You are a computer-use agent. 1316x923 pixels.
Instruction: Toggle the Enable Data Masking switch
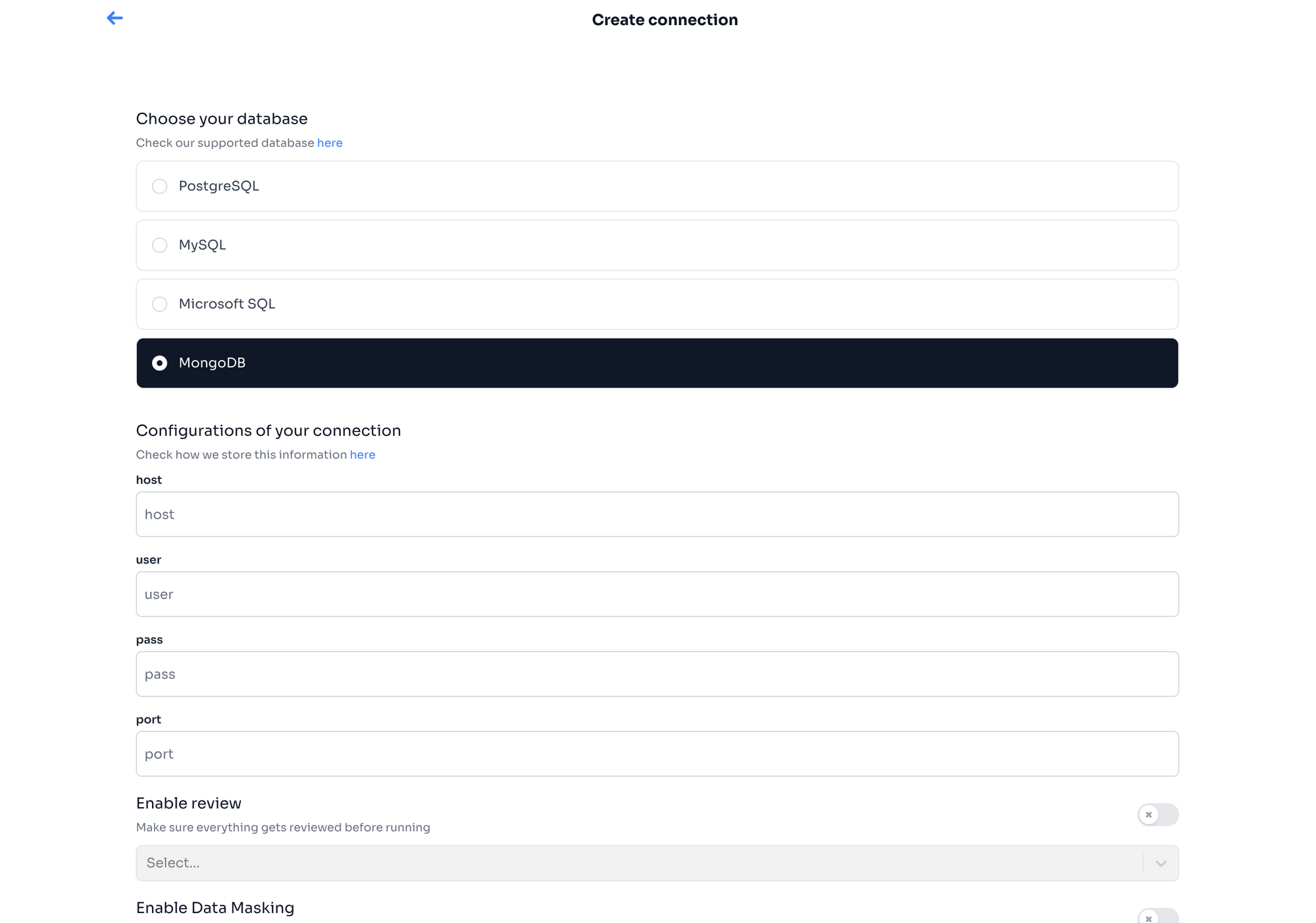tap(1157, 916)
